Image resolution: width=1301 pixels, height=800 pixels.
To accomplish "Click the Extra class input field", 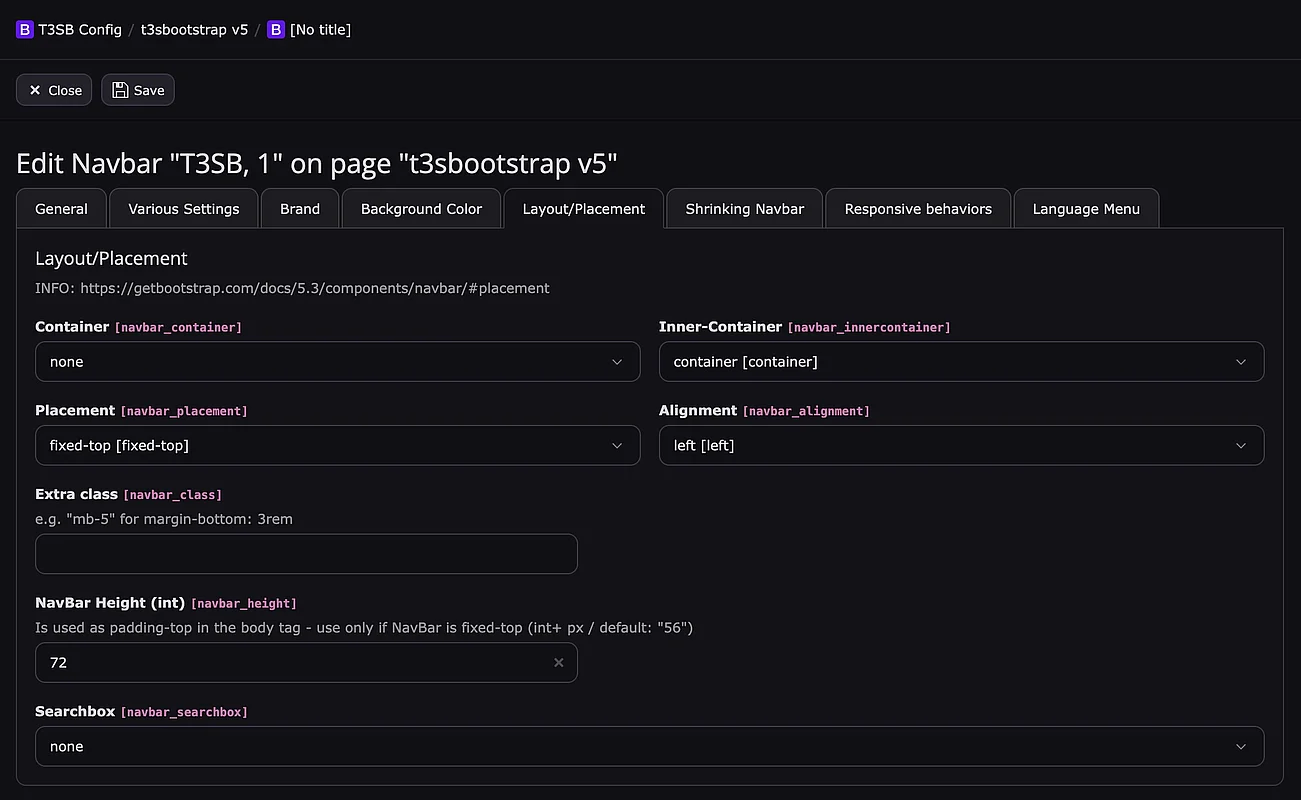I will tap(306, 554).
